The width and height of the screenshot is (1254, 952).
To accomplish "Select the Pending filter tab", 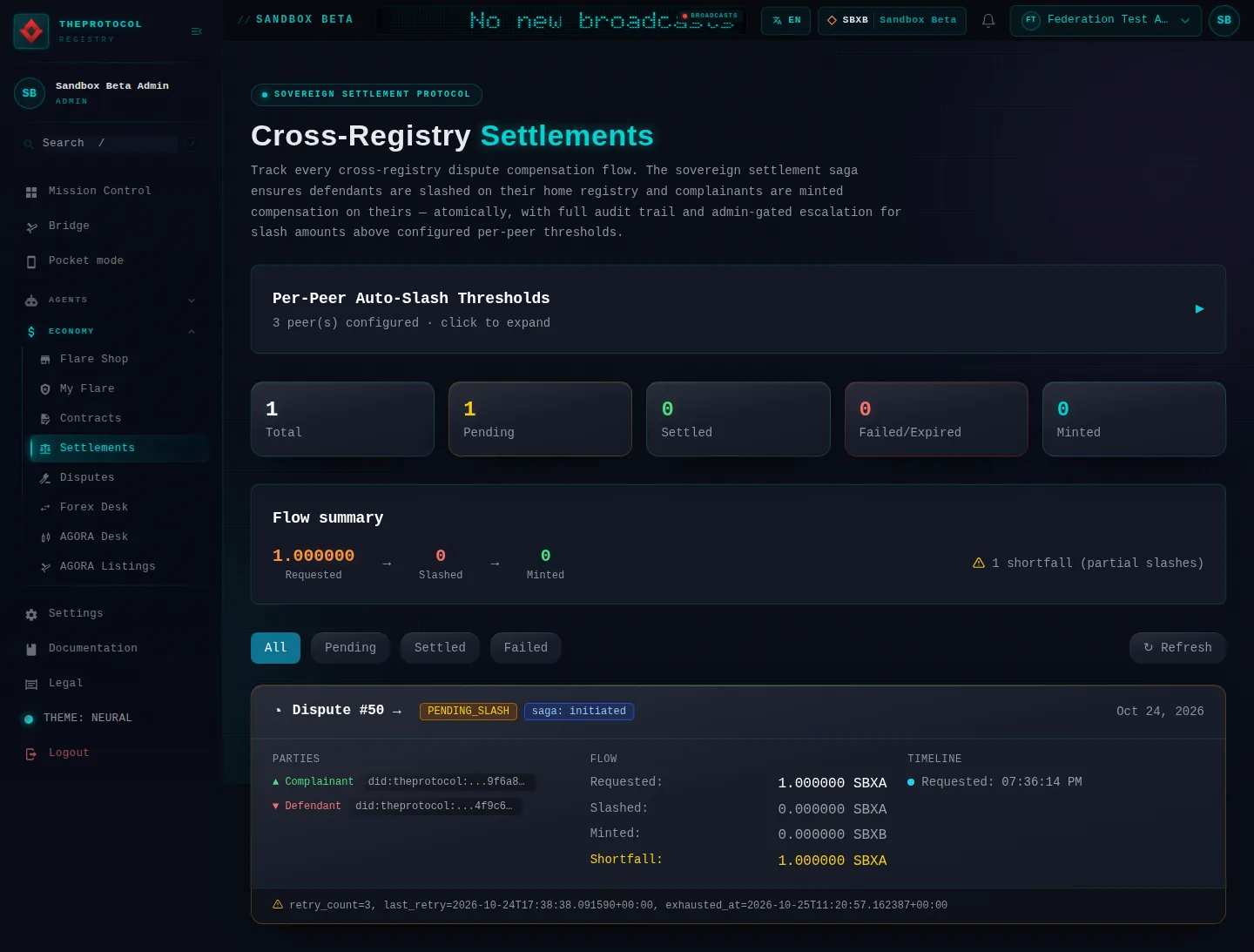I will pos(350,648).
